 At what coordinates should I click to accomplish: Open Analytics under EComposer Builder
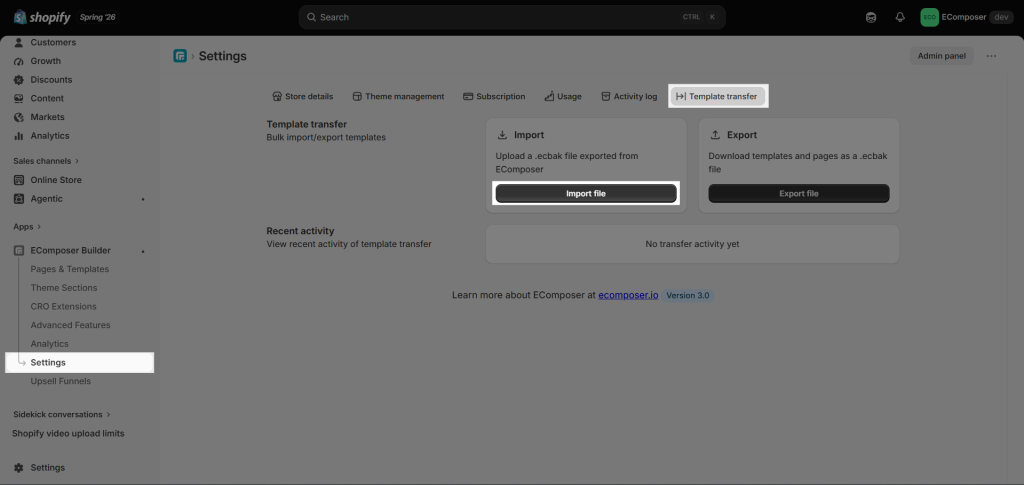(x=50, y=344)
